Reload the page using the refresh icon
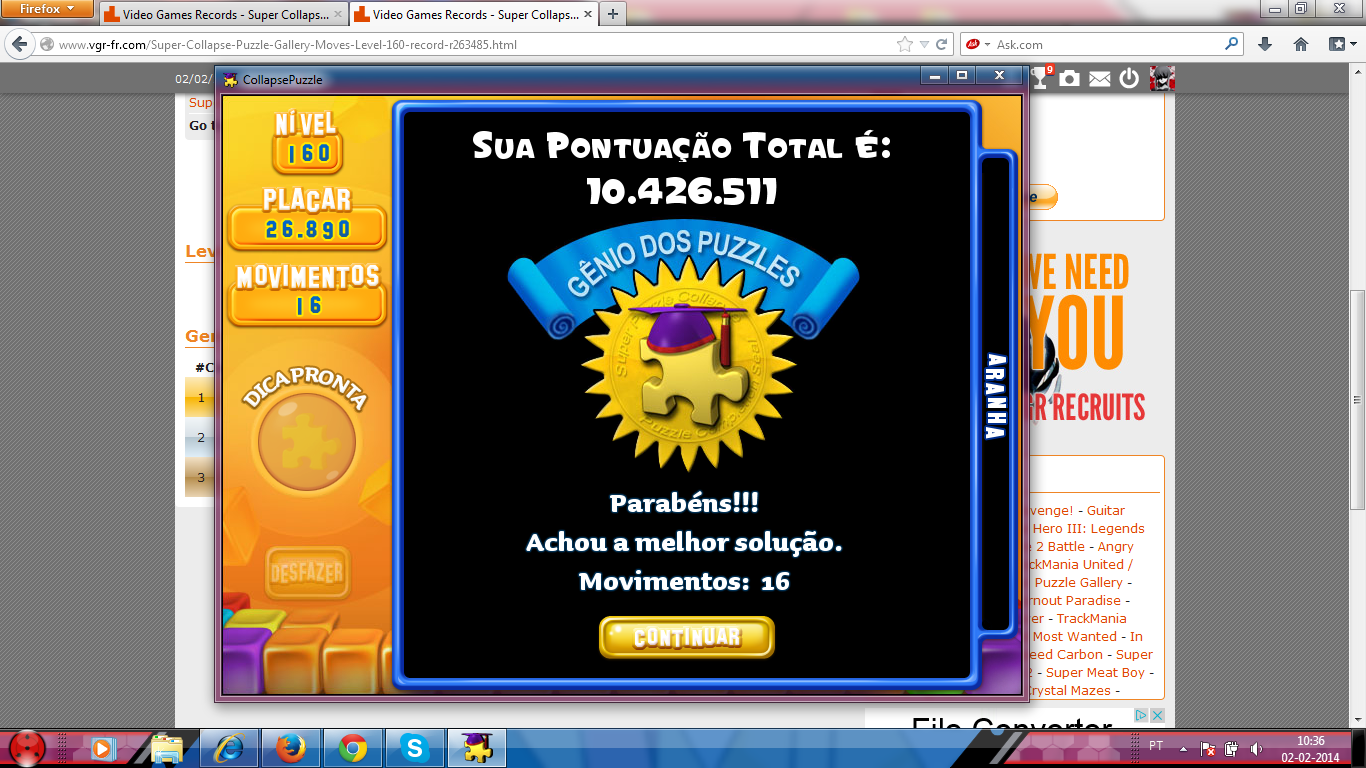Viewport: 1366px width, 768px height. 942,44
